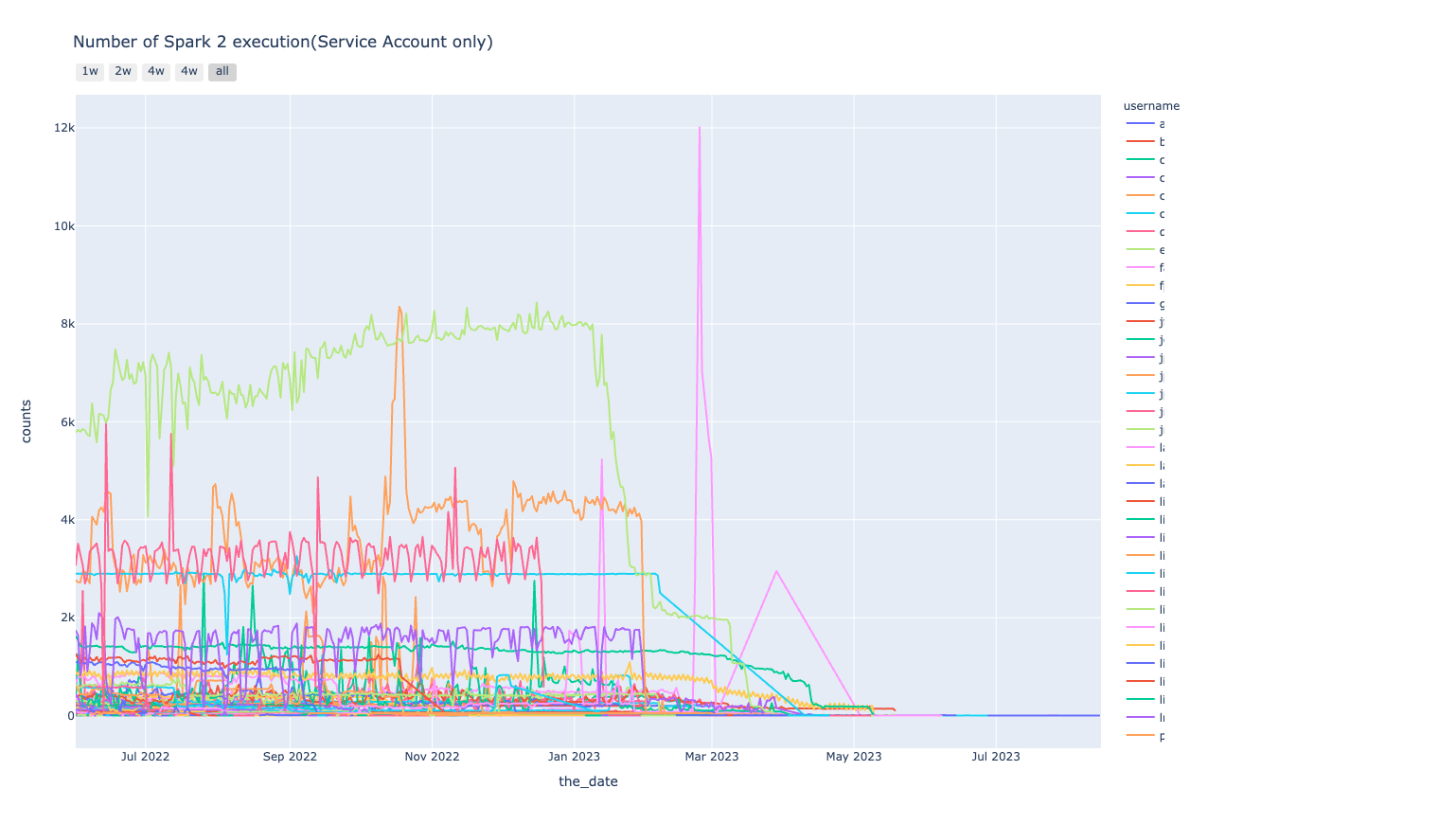Click the '12k' y-axis tick label
Image resolution: width=1456 pixels, height=824 pixels.
(x=64, y=128)
